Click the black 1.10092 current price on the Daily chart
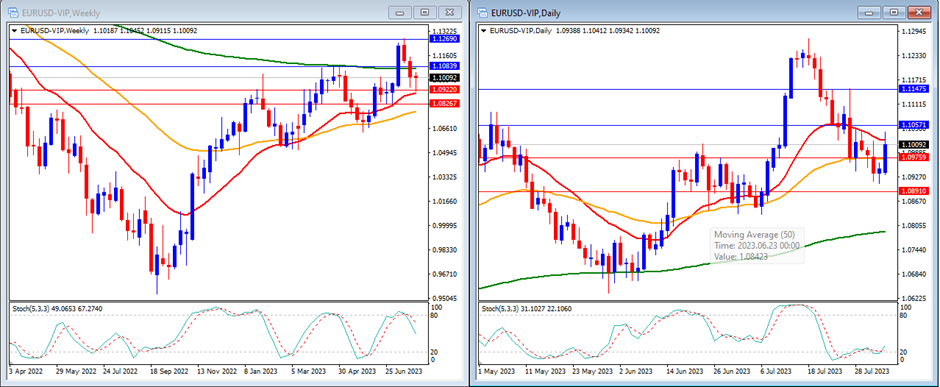The image size is (940, 387). point(914,144)
